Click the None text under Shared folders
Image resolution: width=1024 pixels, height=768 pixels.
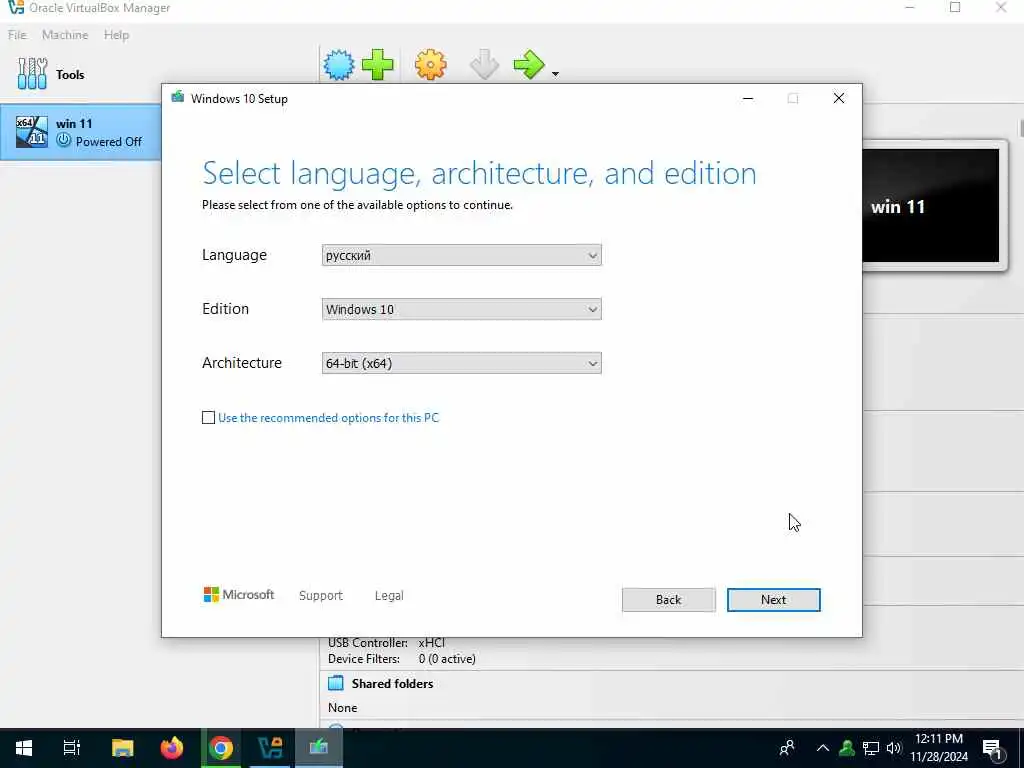click(342, 708)
